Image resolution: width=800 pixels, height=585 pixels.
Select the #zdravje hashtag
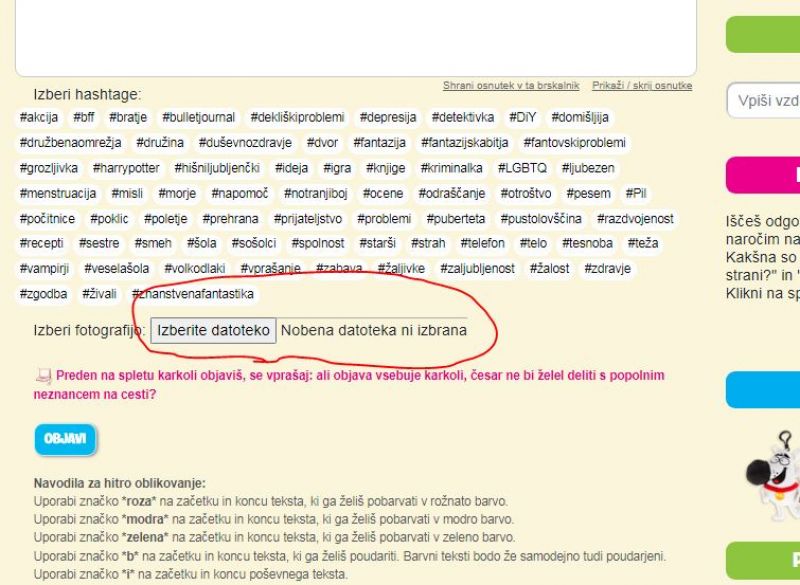[608, 269]
